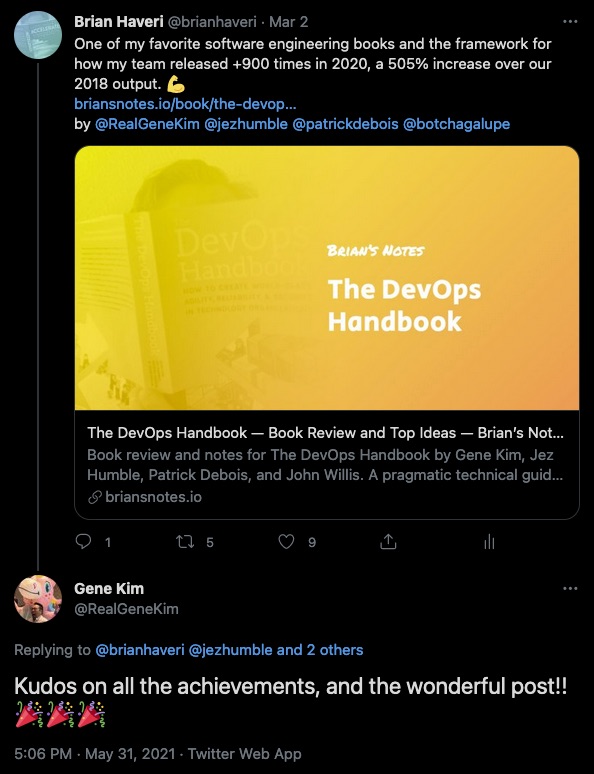This screenshot has height=774, width=594.
Task: Open more options on Gene Kim's reply
Action: [570, 588]
